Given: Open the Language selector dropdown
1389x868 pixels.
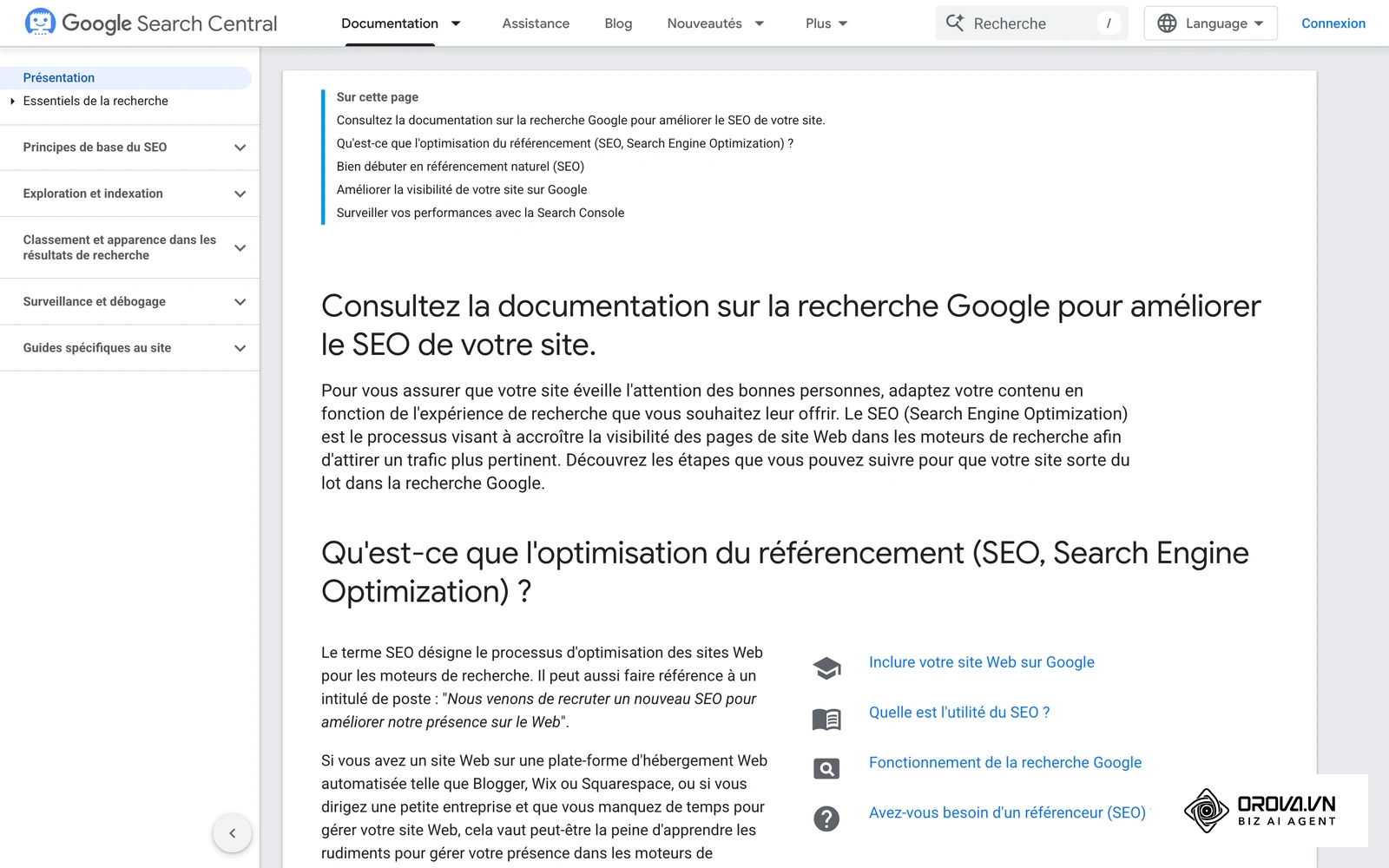Looking at the screenshot, I should click(x=1210, y=23).
